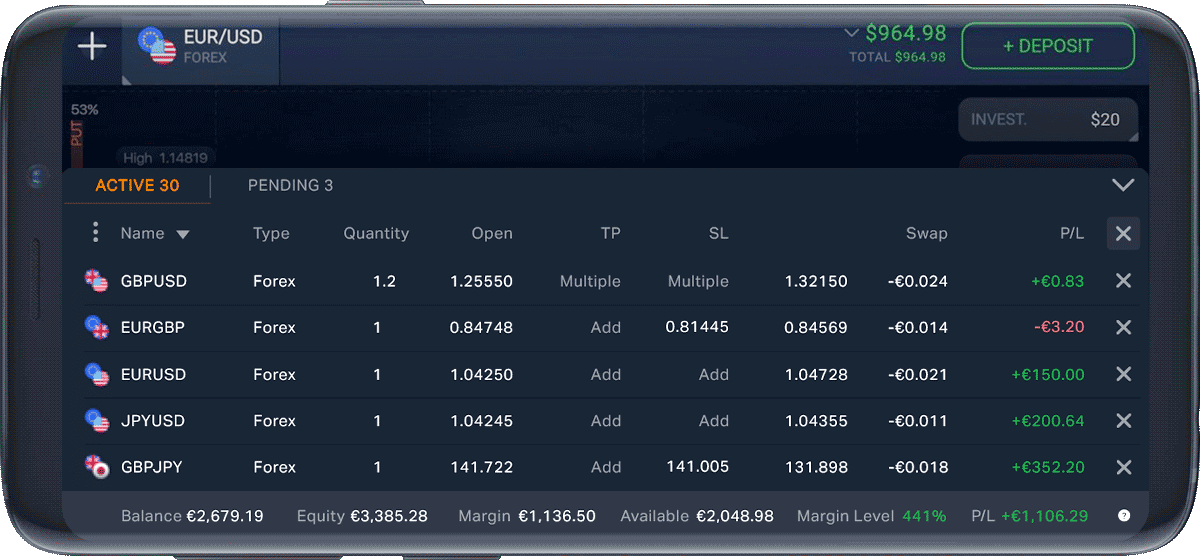Add take profit for EURGBP
Image resolution: width=1200 pixels, height=560 pixels.
point(606,327)
